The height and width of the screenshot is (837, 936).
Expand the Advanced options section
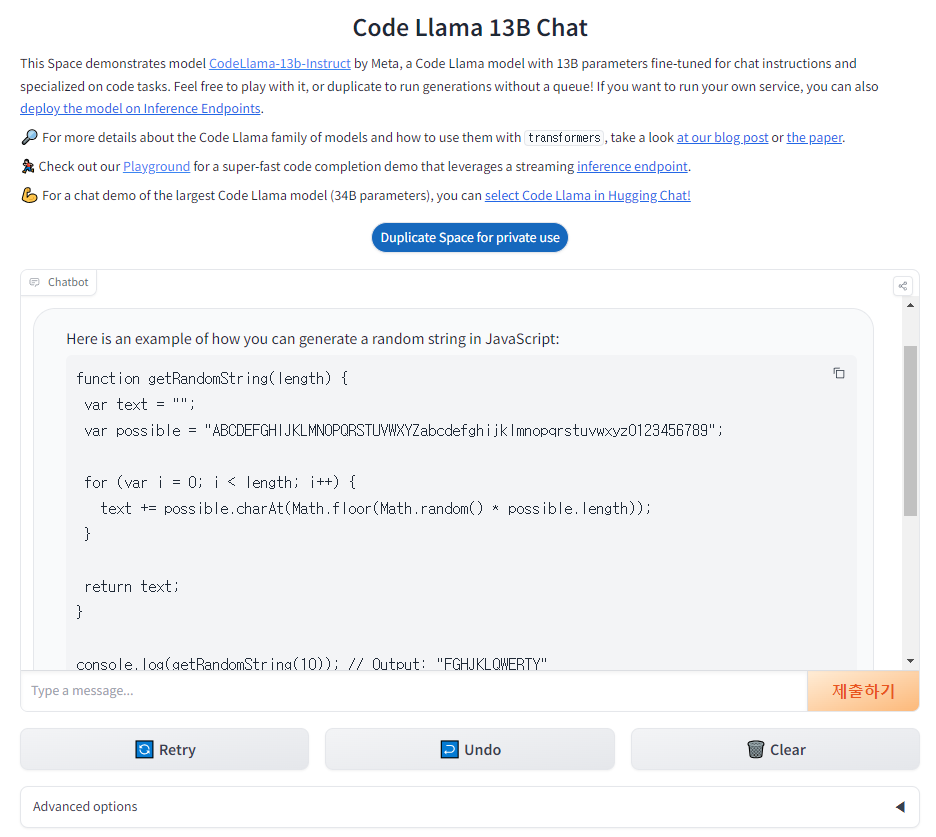pos(470,807)
